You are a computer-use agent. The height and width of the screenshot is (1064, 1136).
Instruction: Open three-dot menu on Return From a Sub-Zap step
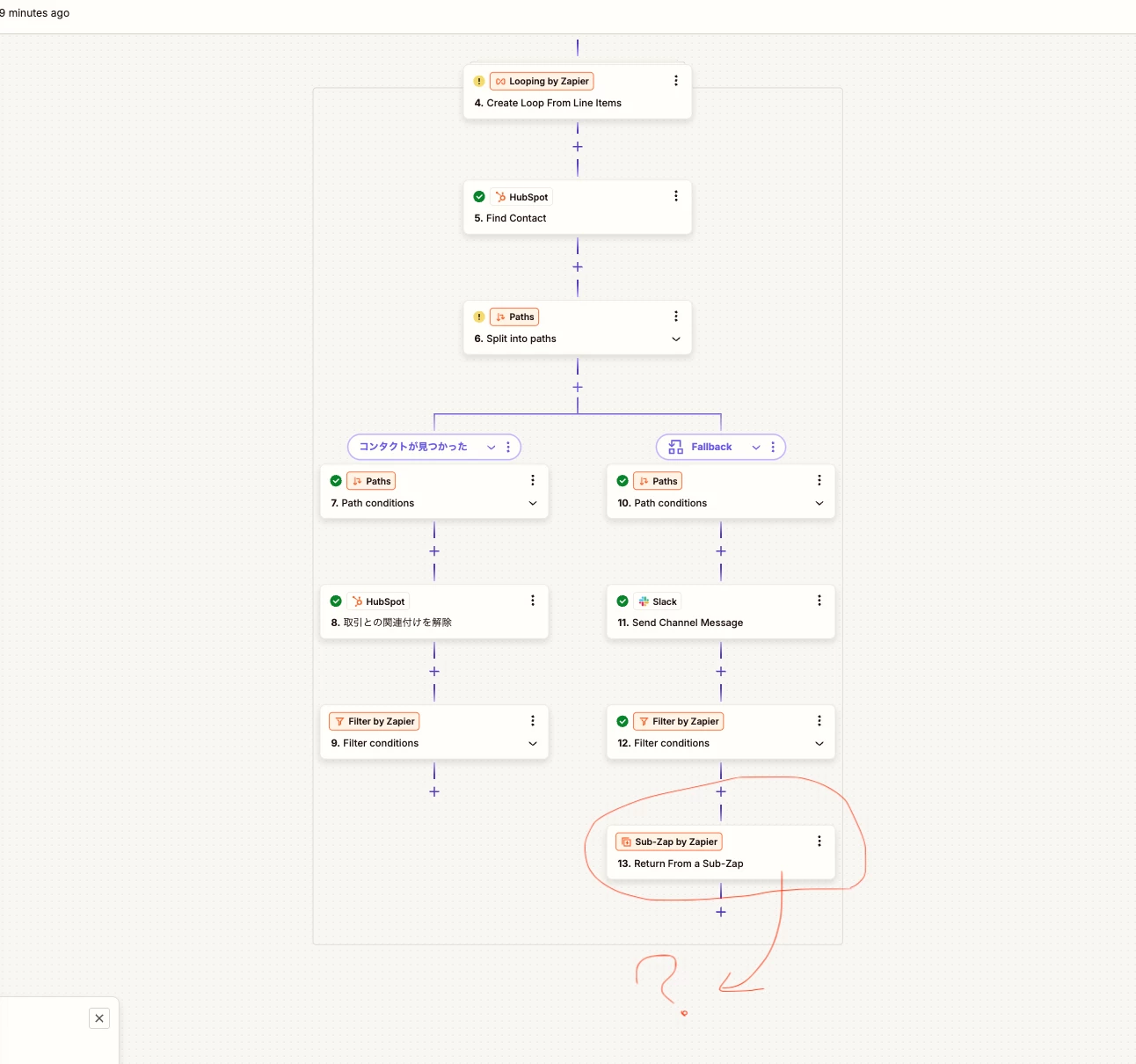819,842
